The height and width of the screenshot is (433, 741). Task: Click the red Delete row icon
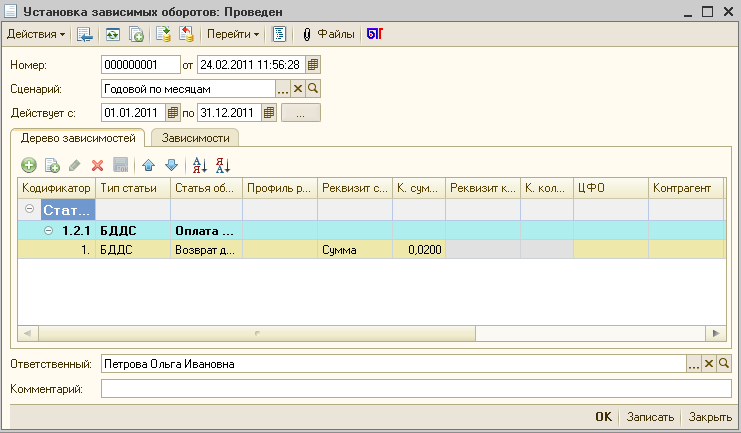[98, 165]
